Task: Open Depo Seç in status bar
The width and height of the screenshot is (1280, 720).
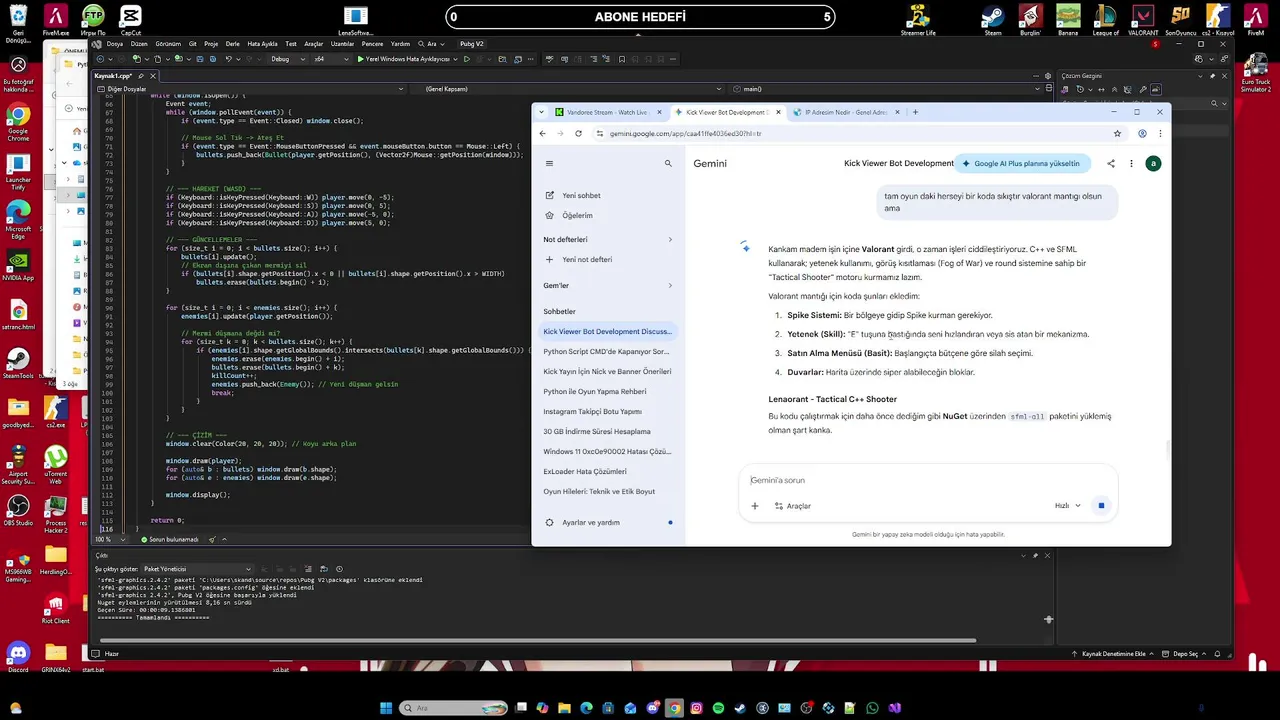Action: tap(1186, 654)
